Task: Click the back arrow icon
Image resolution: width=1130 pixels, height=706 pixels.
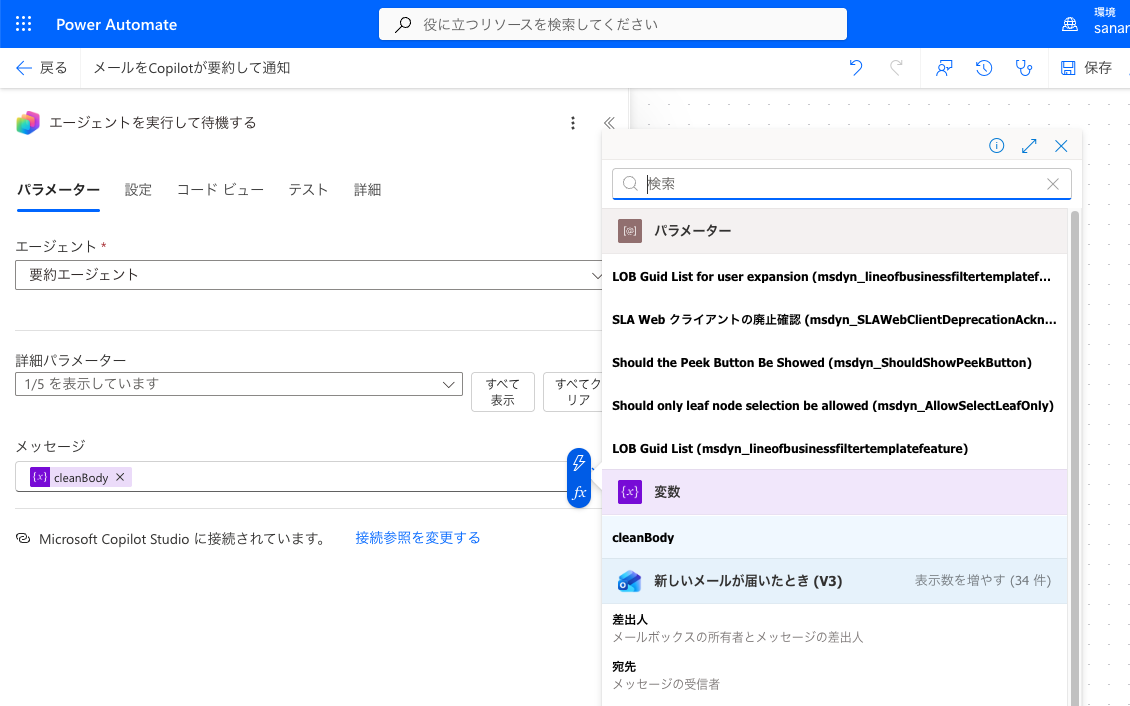Action: (24, 68)
